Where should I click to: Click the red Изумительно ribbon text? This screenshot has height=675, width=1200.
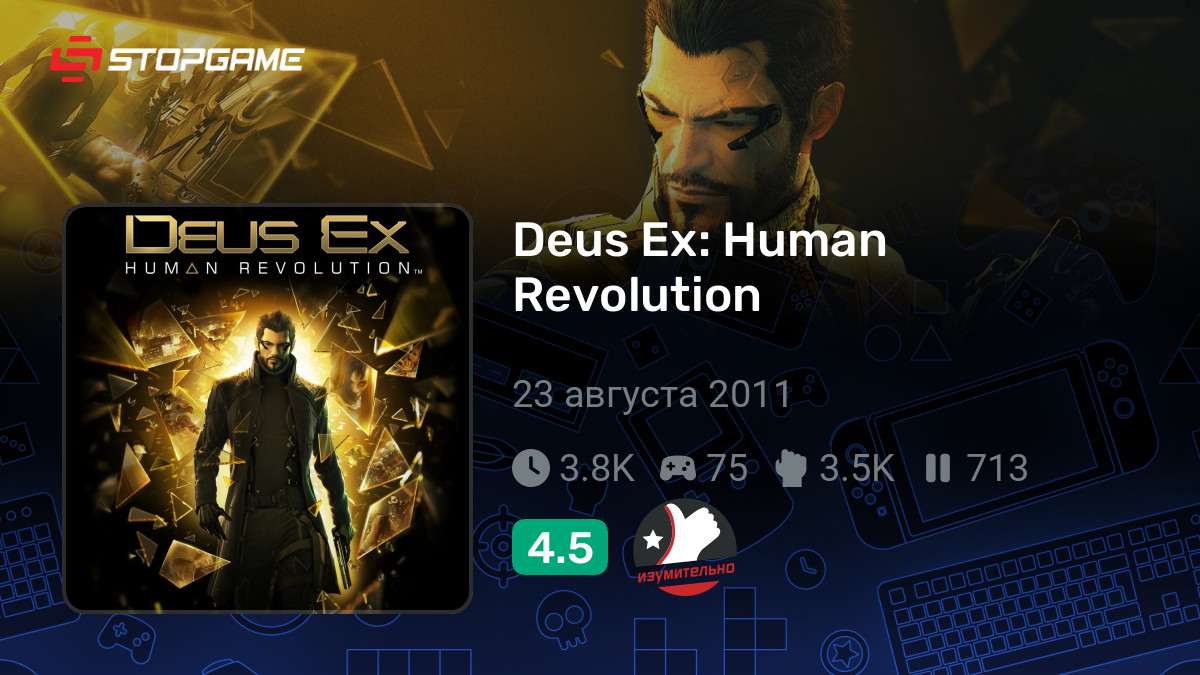(x=686, y=571)
